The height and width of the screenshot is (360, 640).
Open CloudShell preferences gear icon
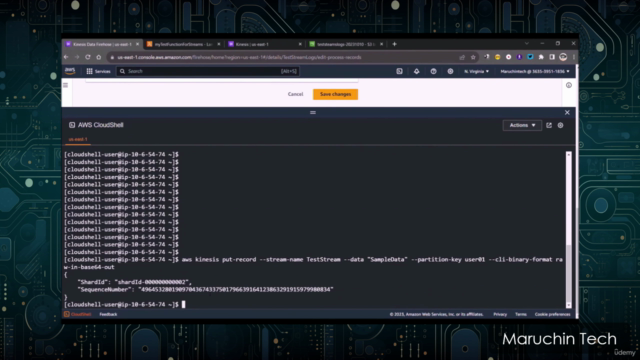point(560,125)
